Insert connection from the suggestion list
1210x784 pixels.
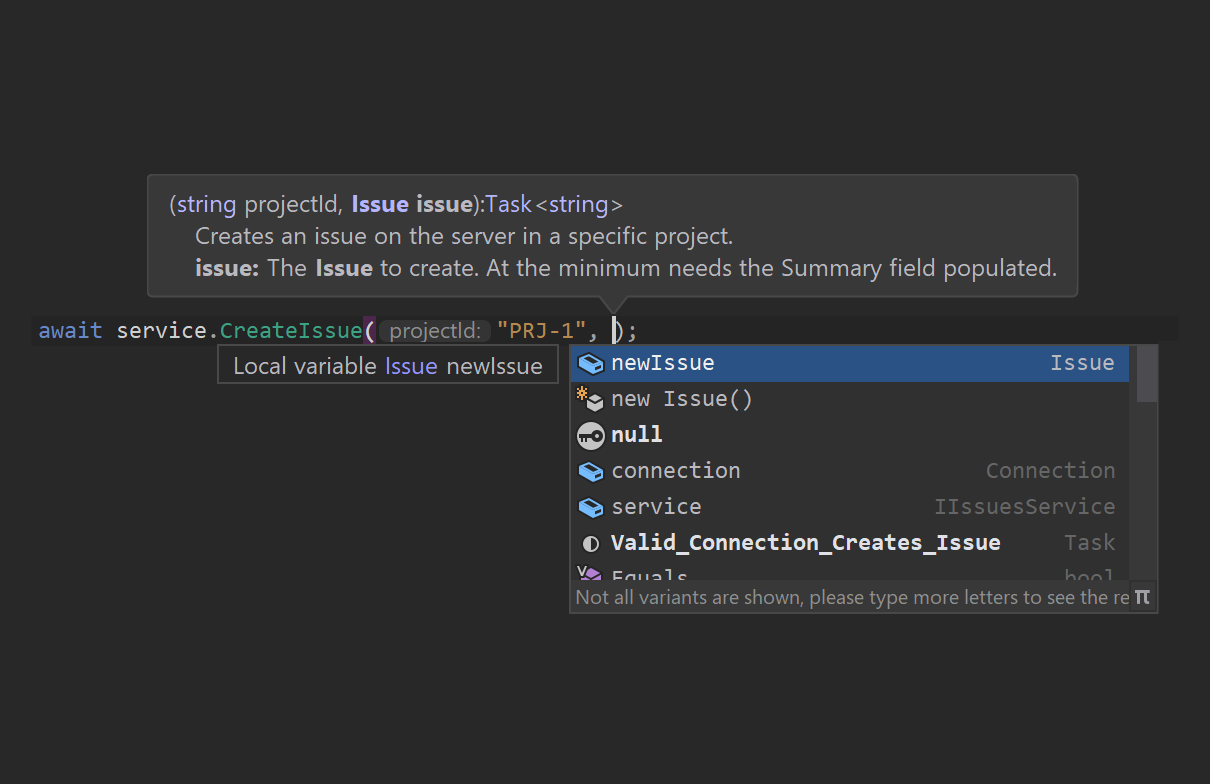click(x=675, y=471)
